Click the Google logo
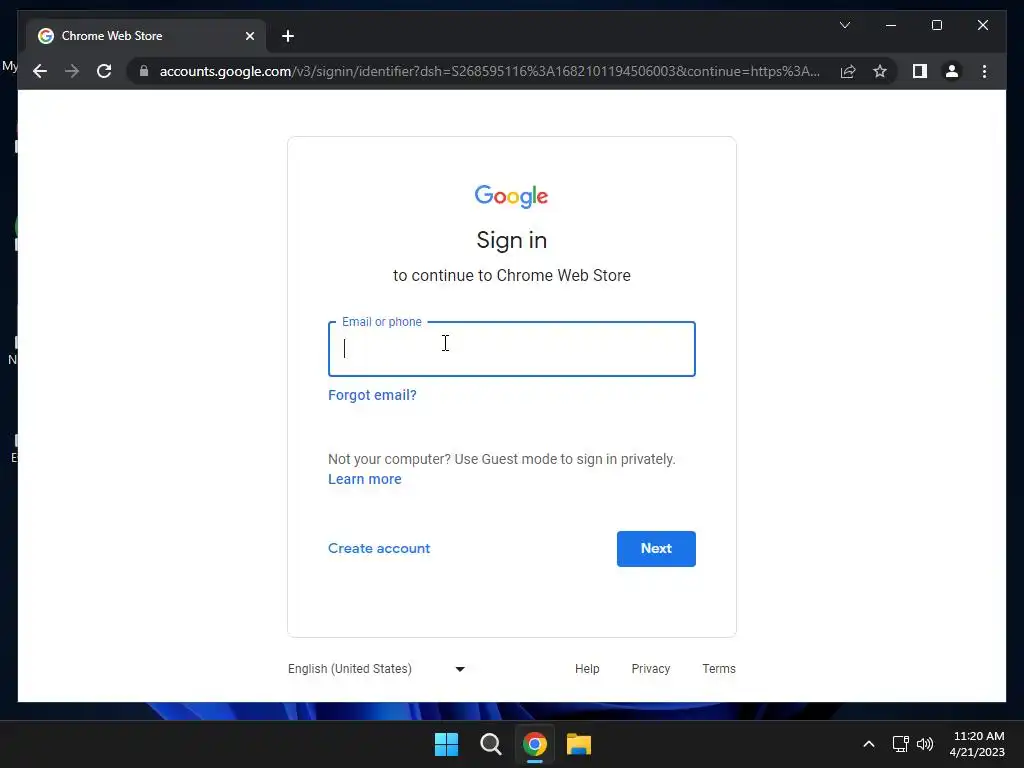The height and width of the screenshot is (768, 1024). 511,196
